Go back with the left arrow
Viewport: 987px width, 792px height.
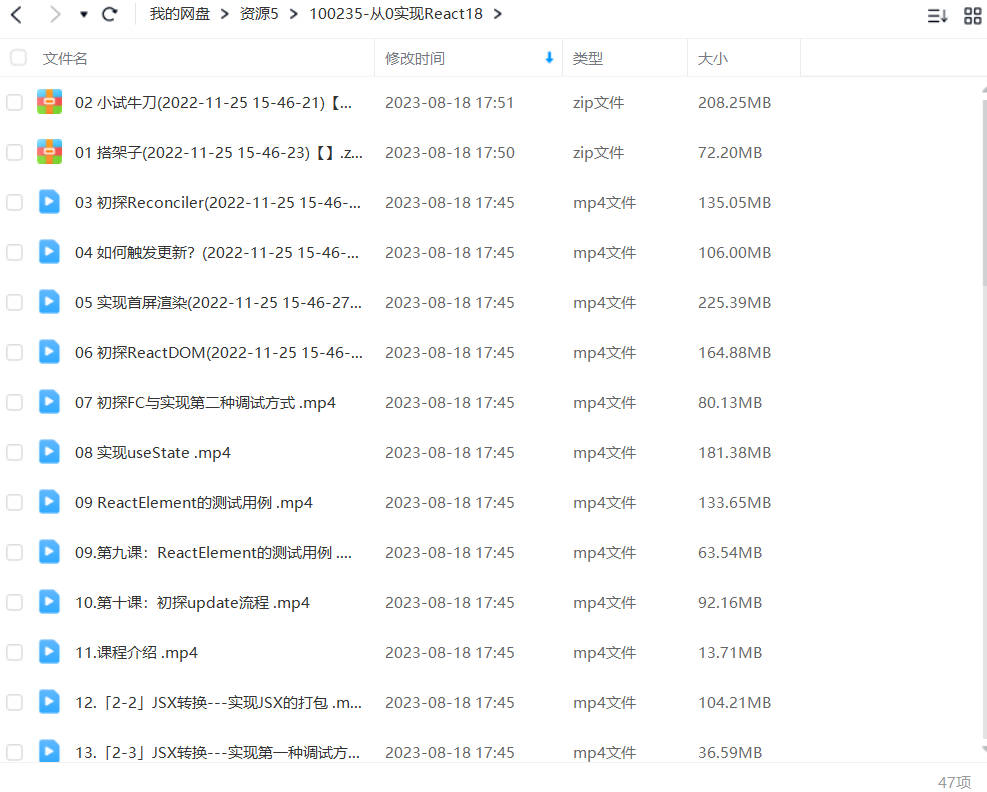click(x=17, y=14)
